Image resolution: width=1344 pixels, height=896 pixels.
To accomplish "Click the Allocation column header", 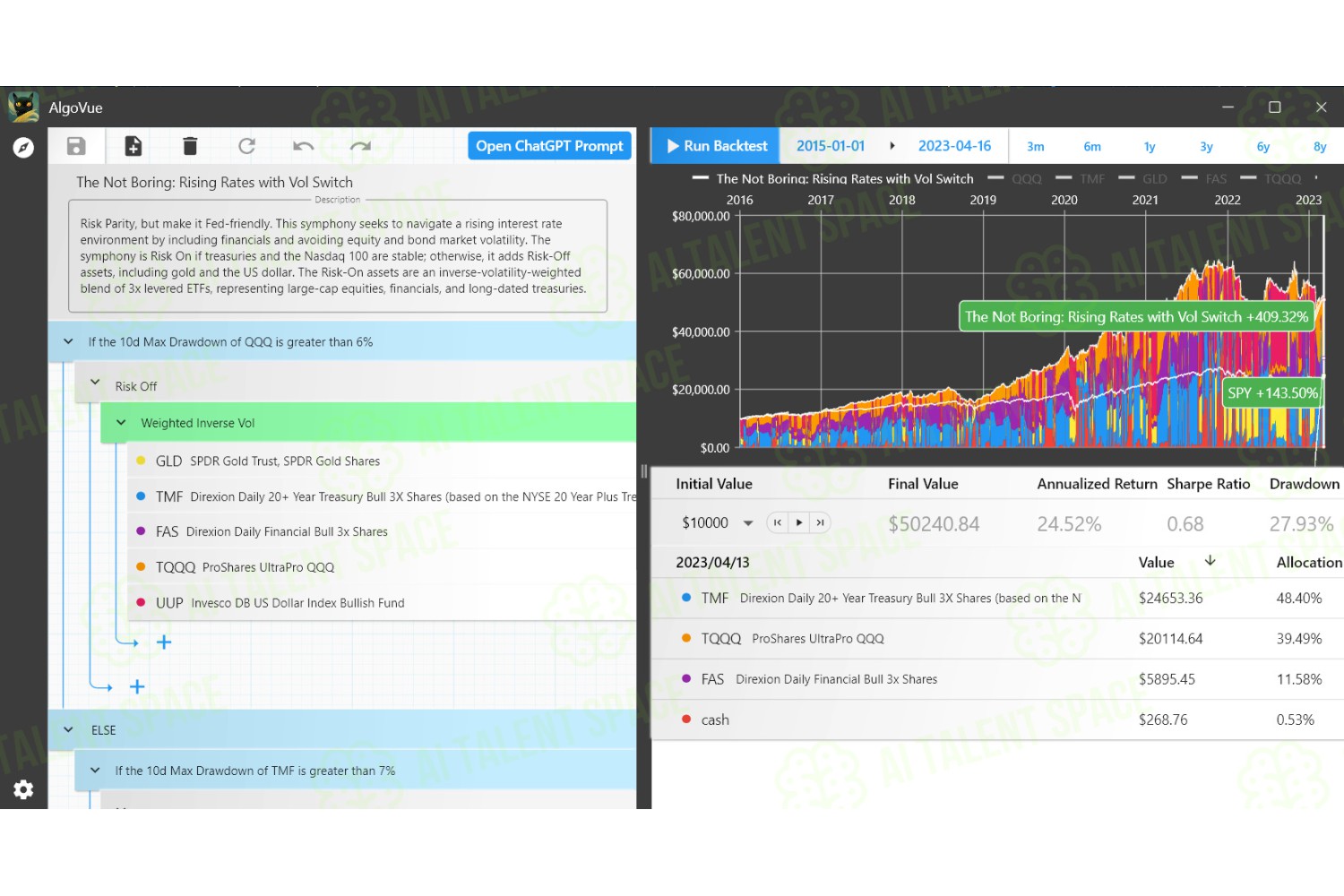I will point(1309,562).
